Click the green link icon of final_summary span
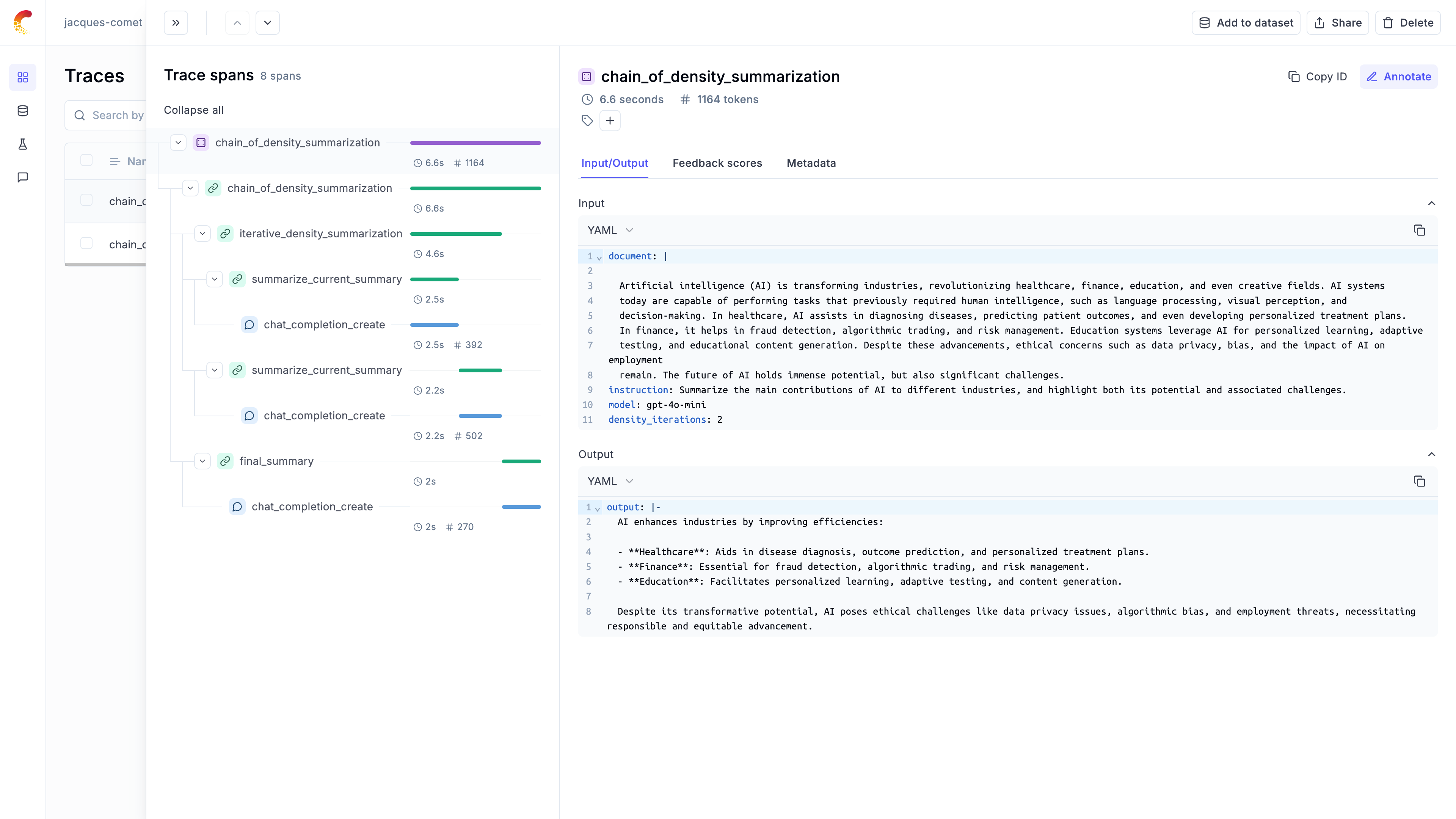1456x819 pixels. point(226,461)
